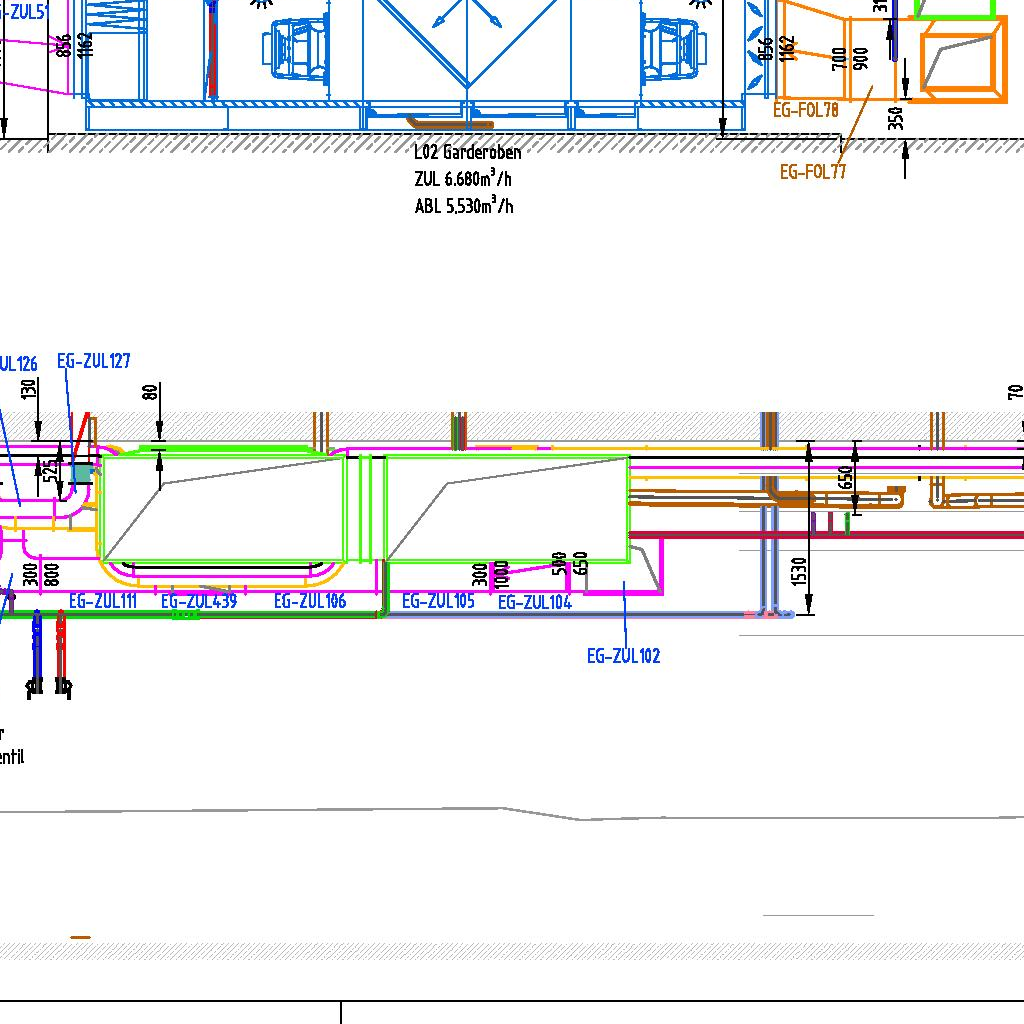
Task: Select the ZUL 6.680m³/h airflow text
Action: pos(463,179)
